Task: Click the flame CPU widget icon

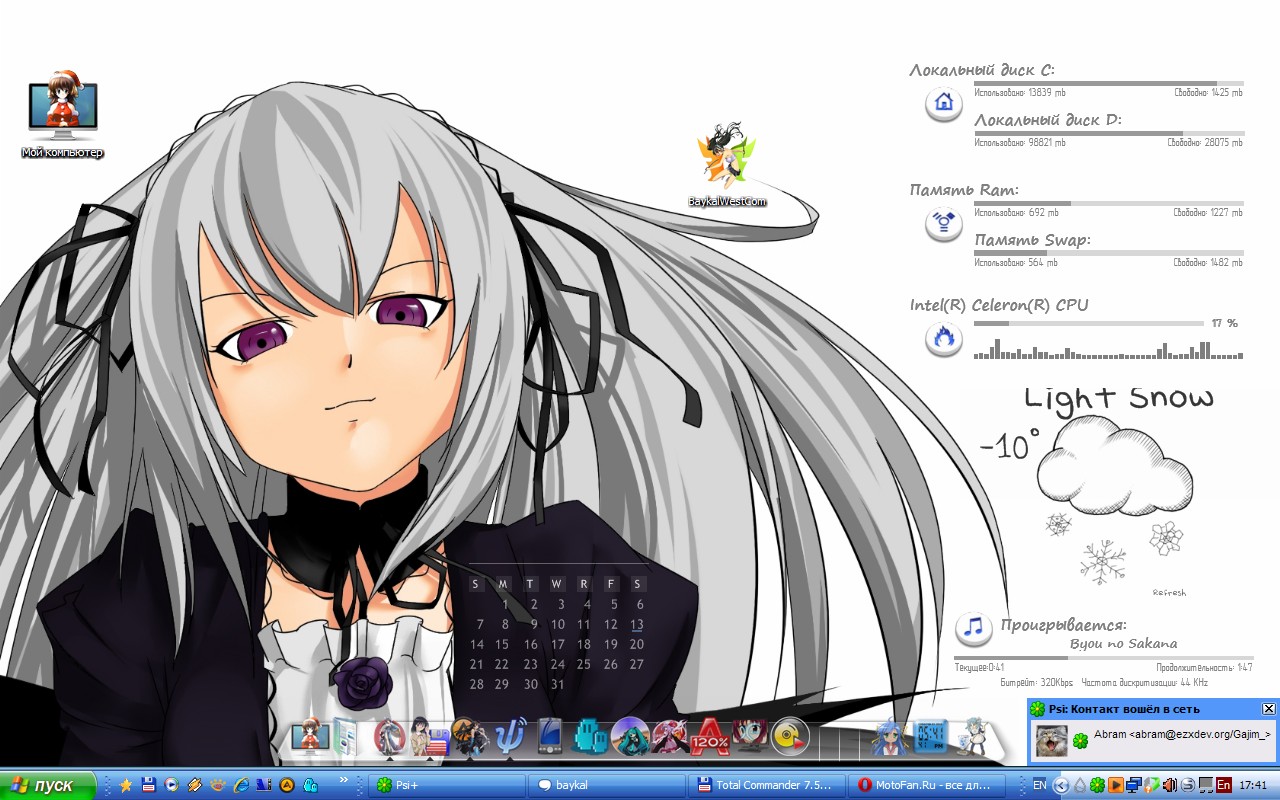Action: click(943, 339)
